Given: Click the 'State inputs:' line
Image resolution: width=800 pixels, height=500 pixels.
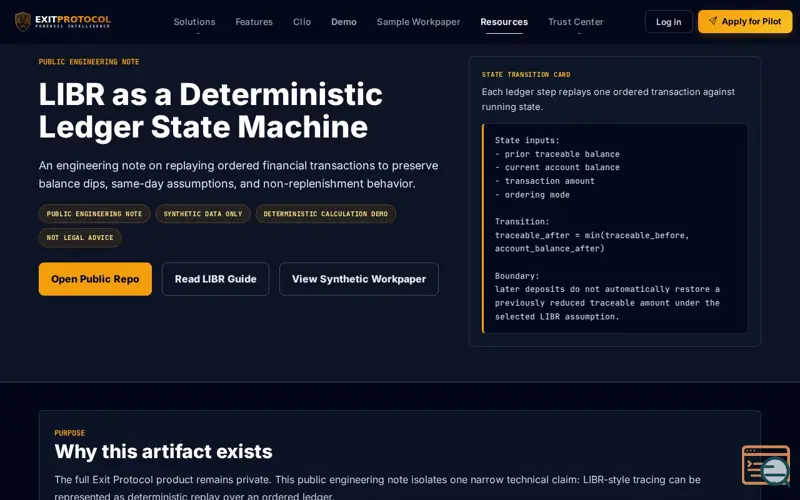Looking at the screenshot, I should 527,140.
